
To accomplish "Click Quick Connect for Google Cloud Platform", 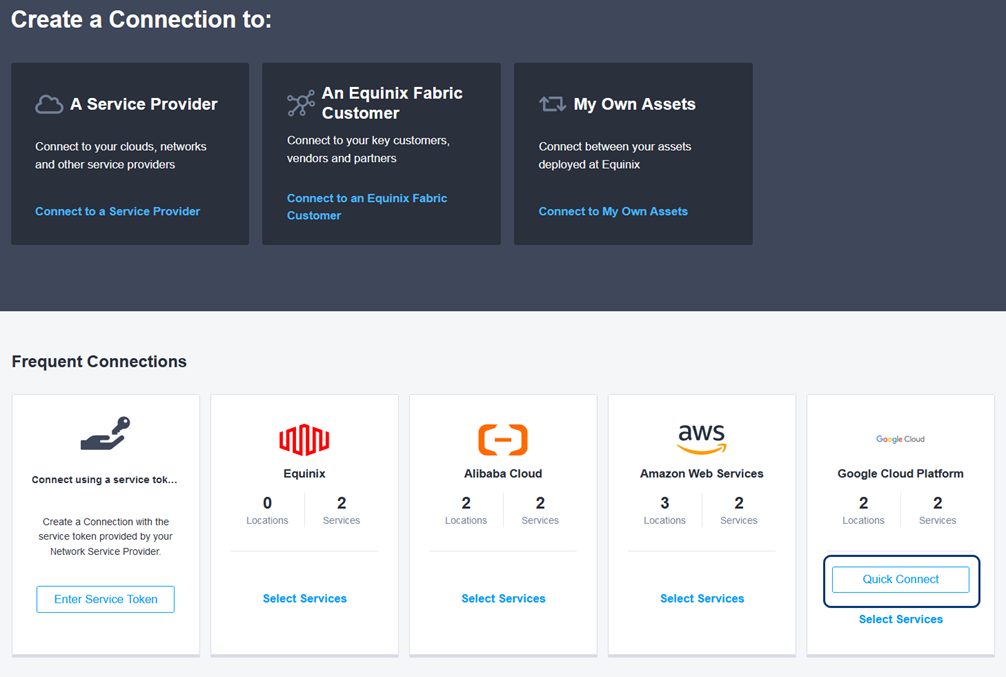I will pos(901,579).
